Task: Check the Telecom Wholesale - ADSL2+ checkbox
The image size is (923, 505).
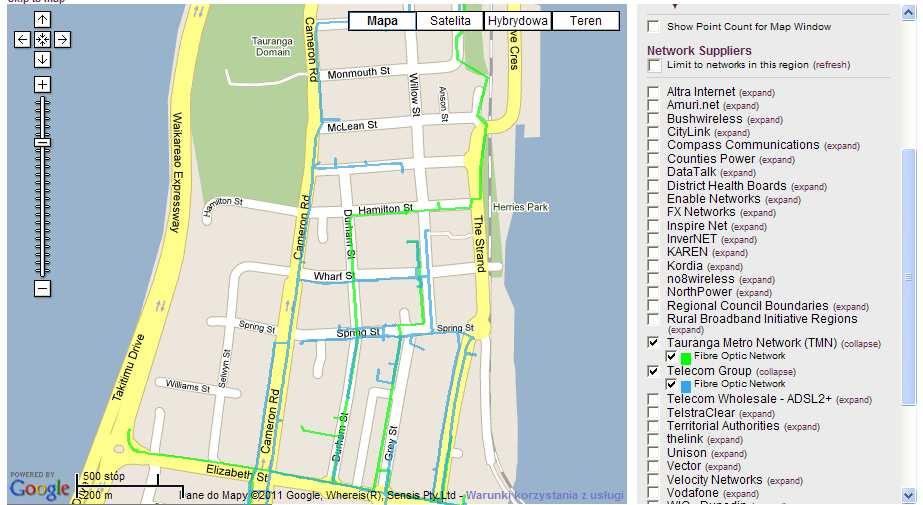Action: 653,399
